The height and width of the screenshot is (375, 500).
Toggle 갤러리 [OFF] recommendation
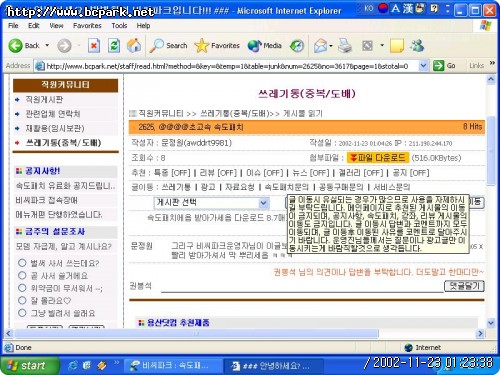click(361, 173)
